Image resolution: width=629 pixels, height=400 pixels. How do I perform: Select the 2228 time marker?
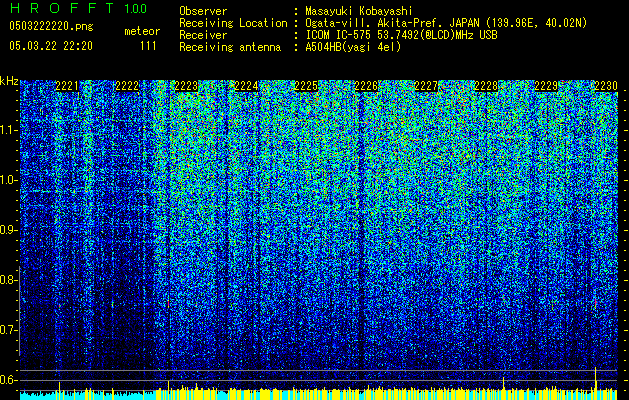click(x=486, y=86)
